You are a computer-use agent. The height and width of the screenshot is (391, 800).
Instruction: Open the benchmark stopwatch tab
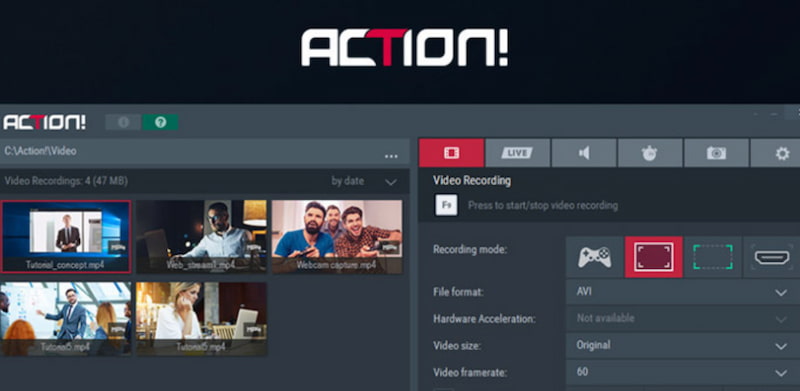tap(649, 153)
